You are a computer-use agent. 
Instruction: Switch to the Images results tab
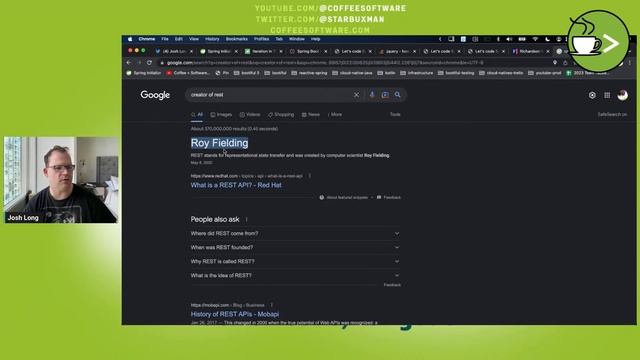point(221,115)
